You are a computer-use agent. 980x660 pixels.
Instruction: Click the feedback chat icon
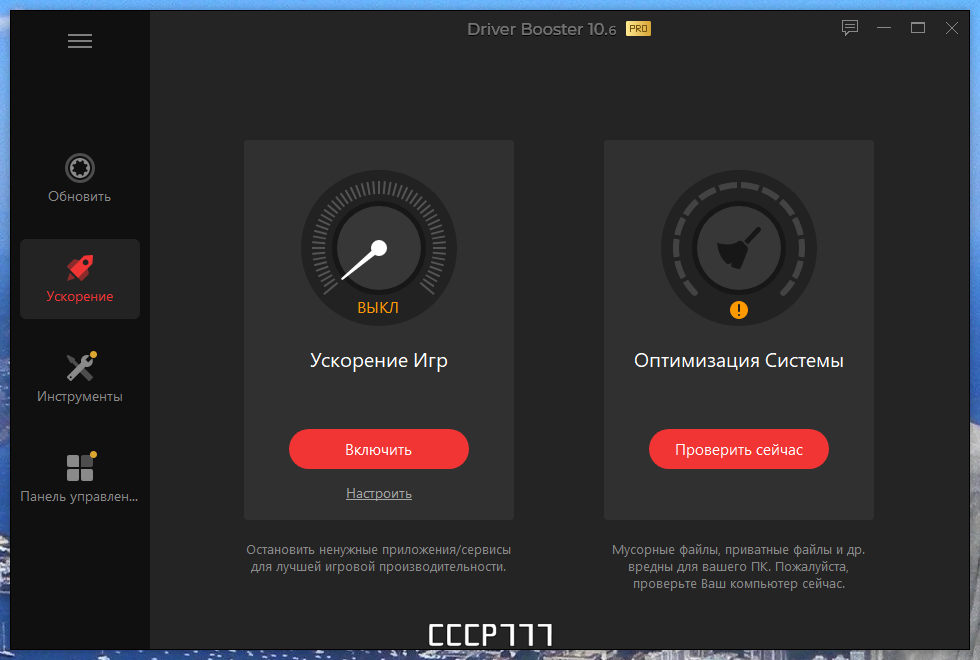(x=849, y=28)
